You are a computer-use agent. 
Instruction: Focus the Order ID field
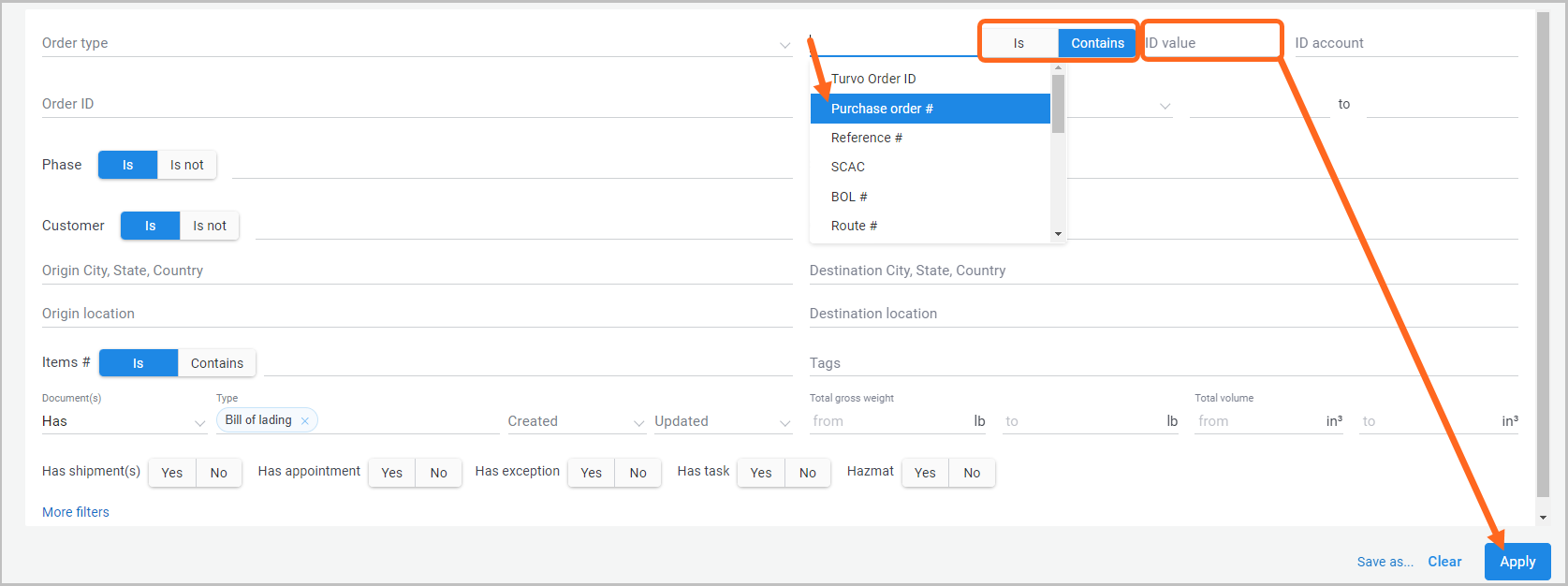click(x=418, y=104)
